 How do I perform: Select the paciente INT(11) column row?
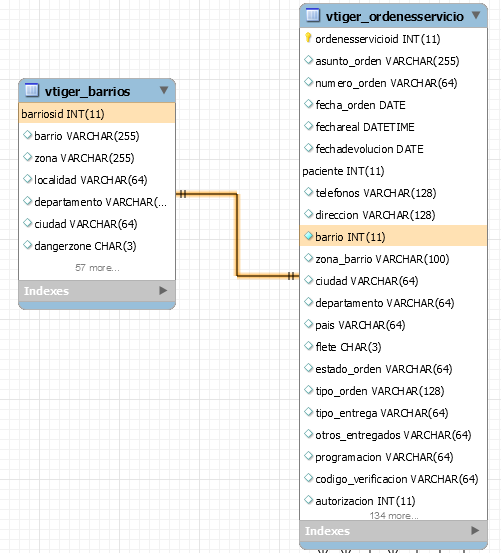pyautogui.click(x=393, y=171)
